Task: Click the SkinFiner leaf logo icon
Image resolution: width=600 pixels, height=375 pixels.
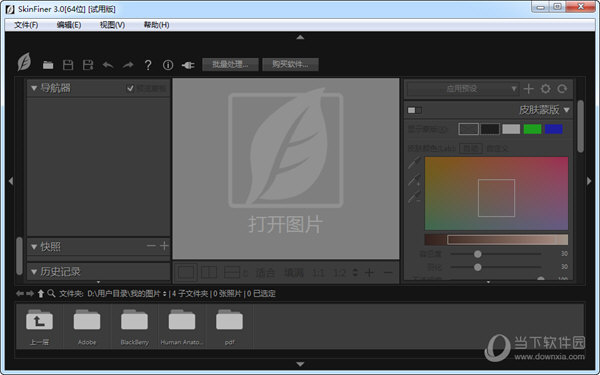Action: coord(24,62)
